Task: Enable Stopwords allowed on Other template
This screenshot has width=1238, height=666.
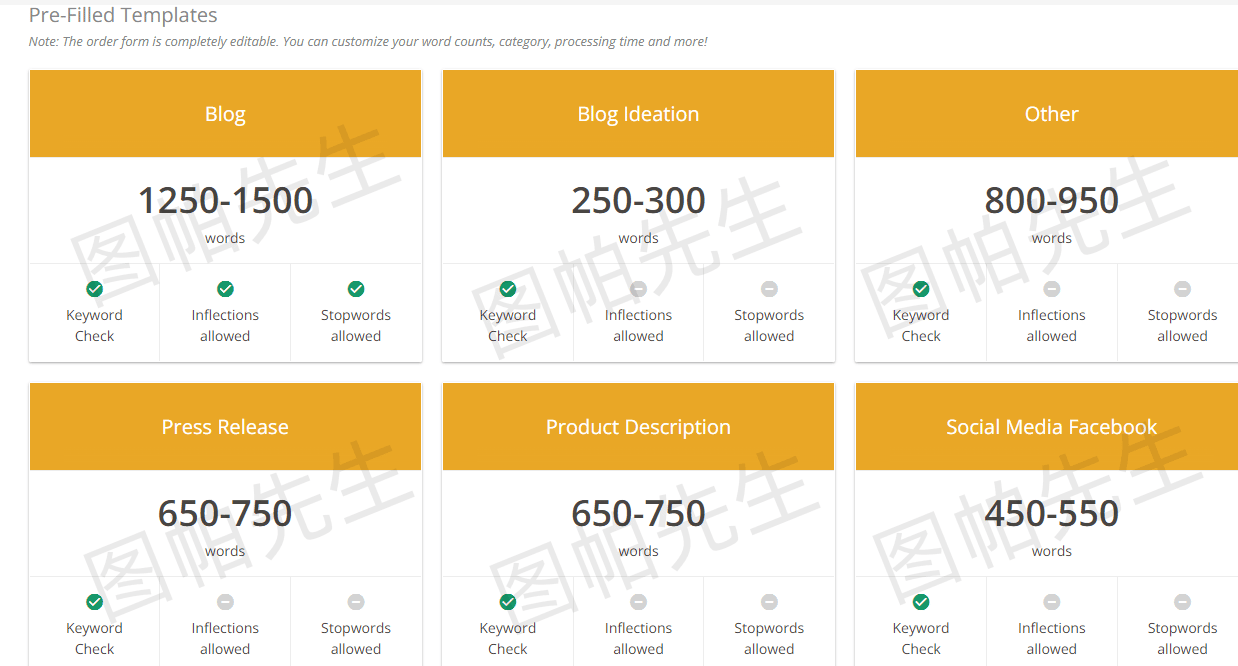Action: pyautogui.click(x=1182, y=289)
